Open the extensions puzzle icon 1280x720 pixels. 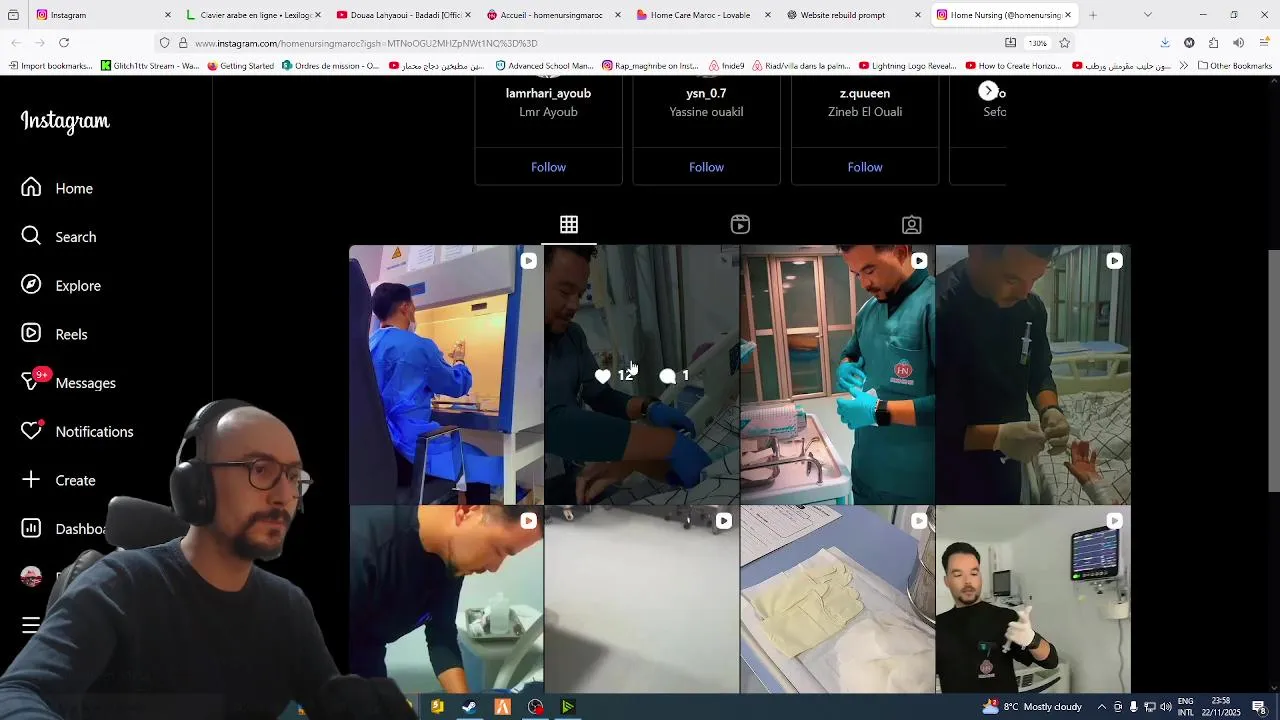pyautogui.click(x=1213, y=43)
